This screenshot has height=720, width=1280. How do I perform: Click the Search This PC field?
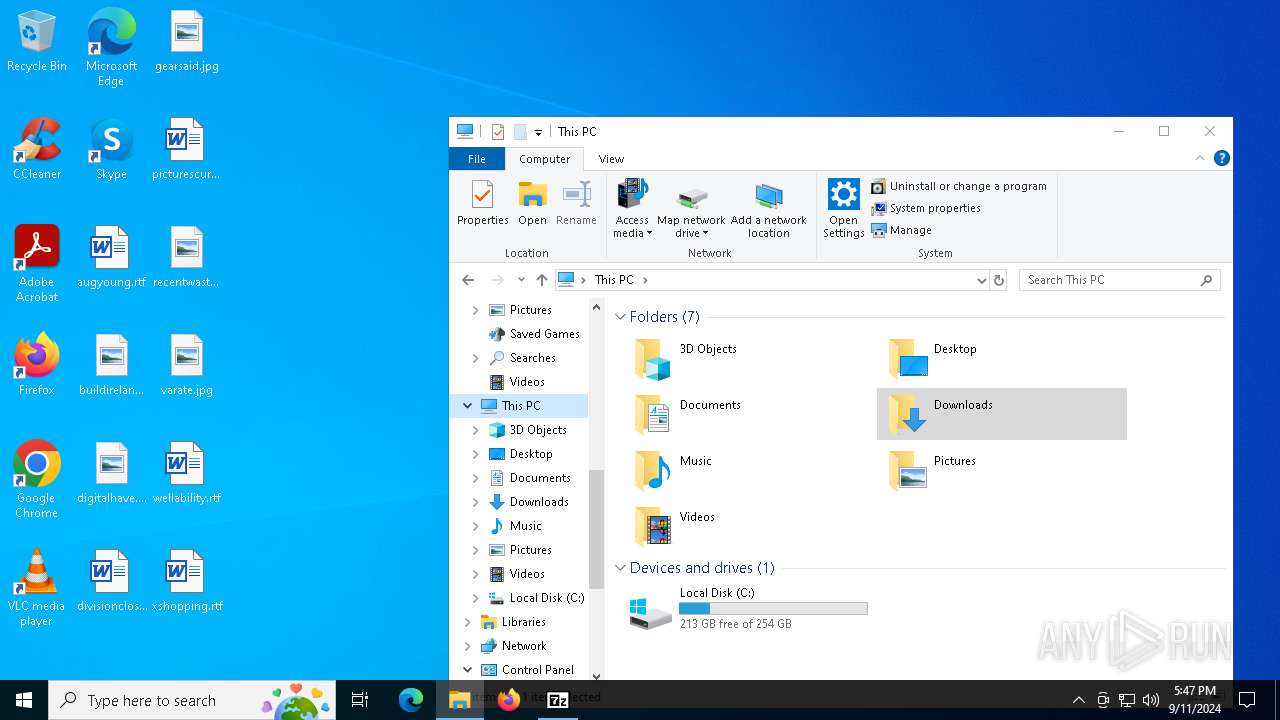1120,280
